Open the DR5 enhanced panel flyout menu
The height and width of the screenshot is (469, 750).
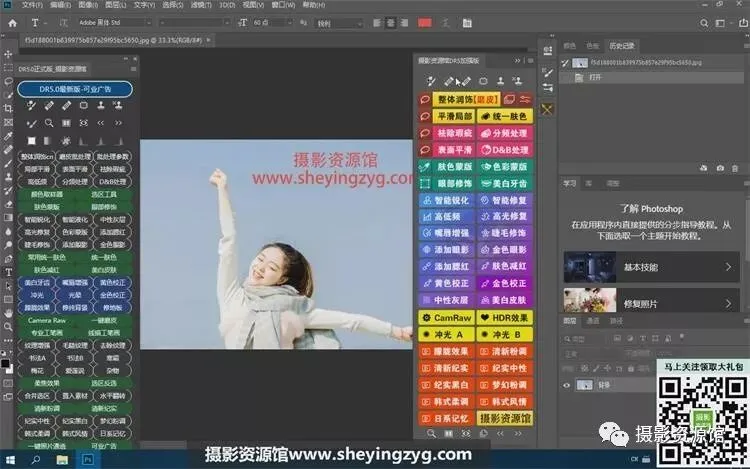pyautogui.click(x=530, y=61)
